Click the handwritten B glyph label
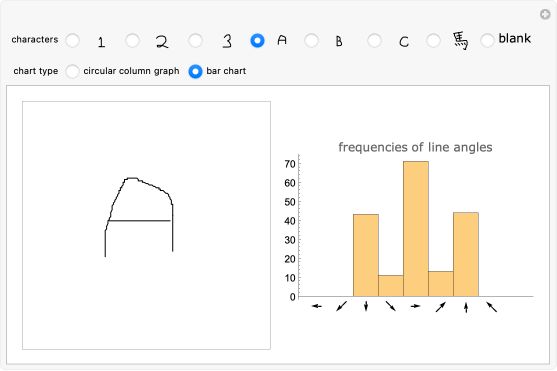557x371 pixels. pyautogui.click(x=339, y=41)
